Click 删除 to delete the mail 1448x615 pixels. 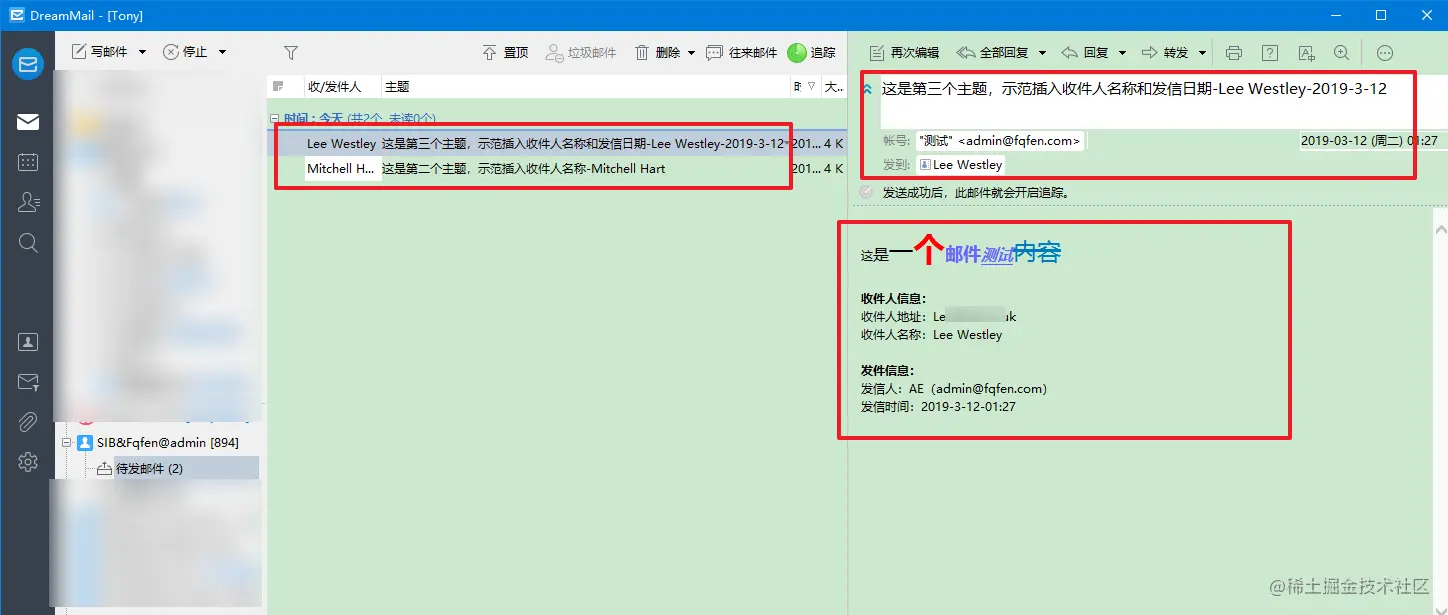658,52
